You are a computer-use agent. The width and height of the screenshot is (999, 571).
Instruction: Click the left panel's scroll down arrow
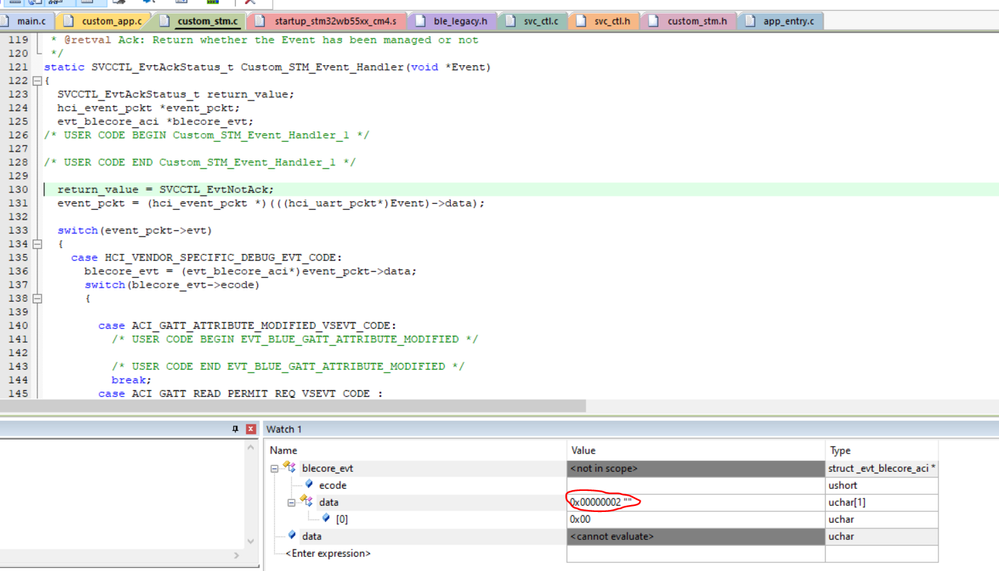pyautogui.click(x=251, y=541)
